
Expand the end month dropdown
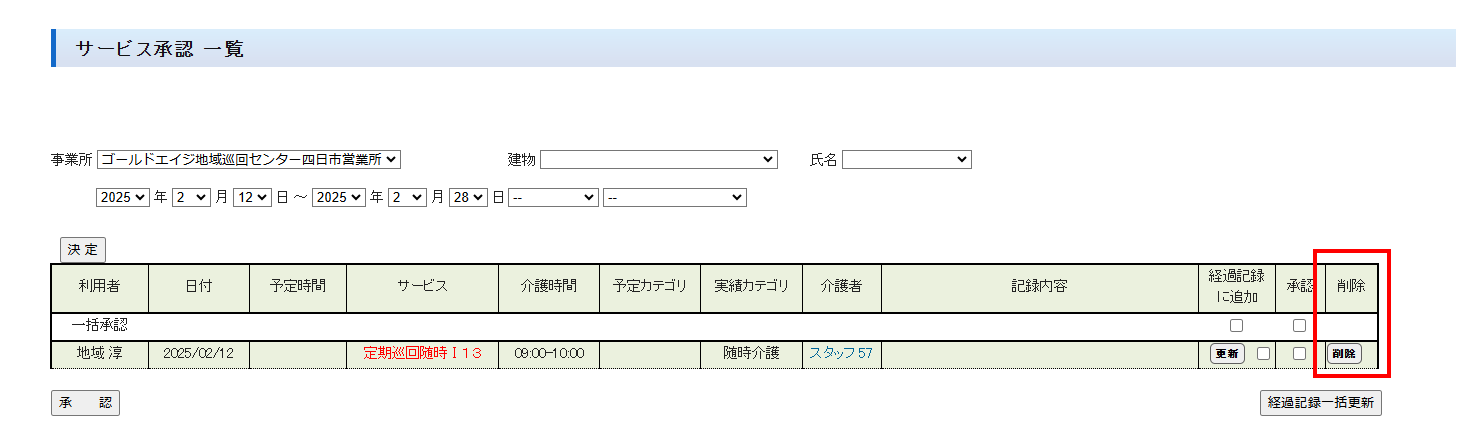pyautogui.click(x=407, y=198)
